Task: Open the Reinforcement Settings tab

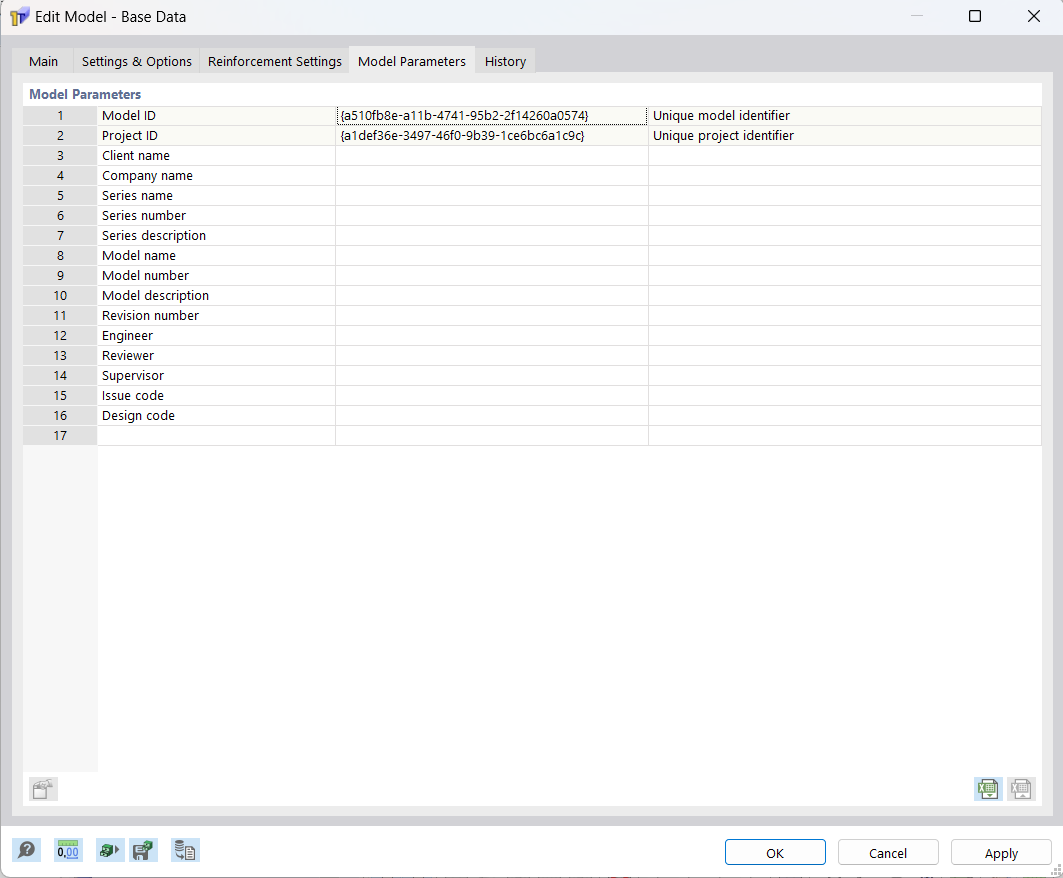Action: [274, 61]
